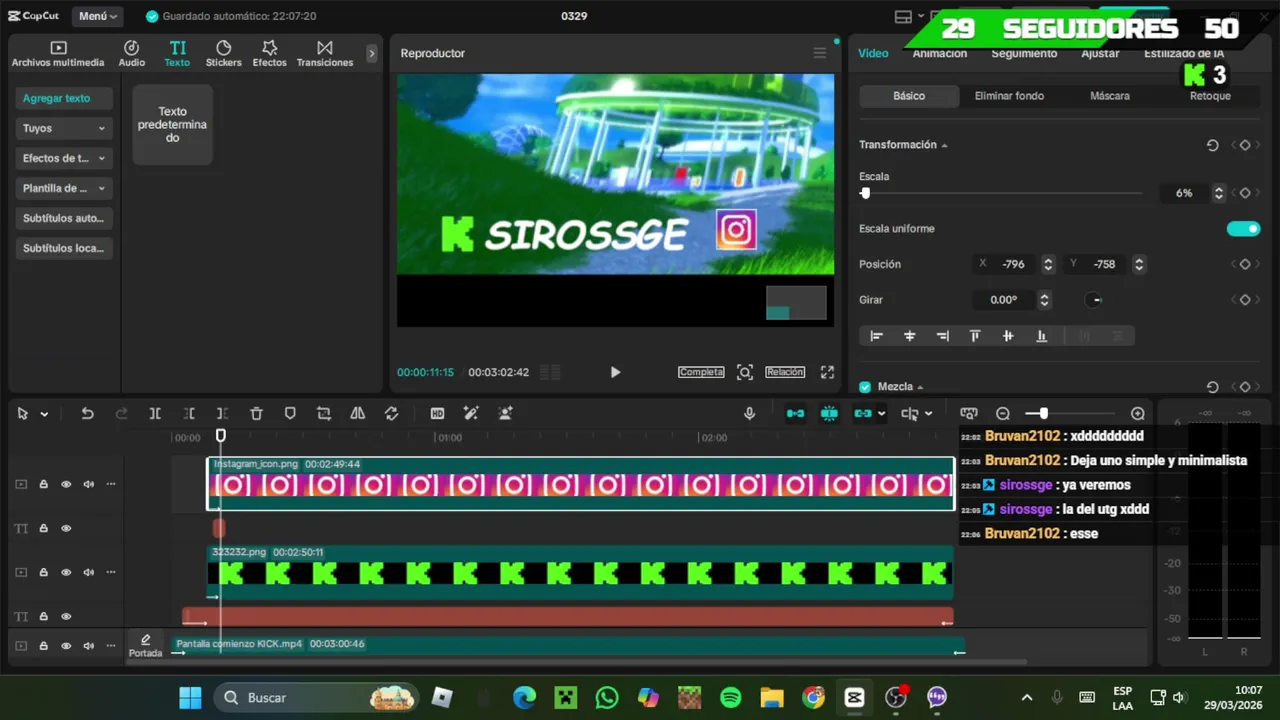
Task: Toggle the Escala uniforme switch
Action: pyautogui.click(x=1243, y=229)
